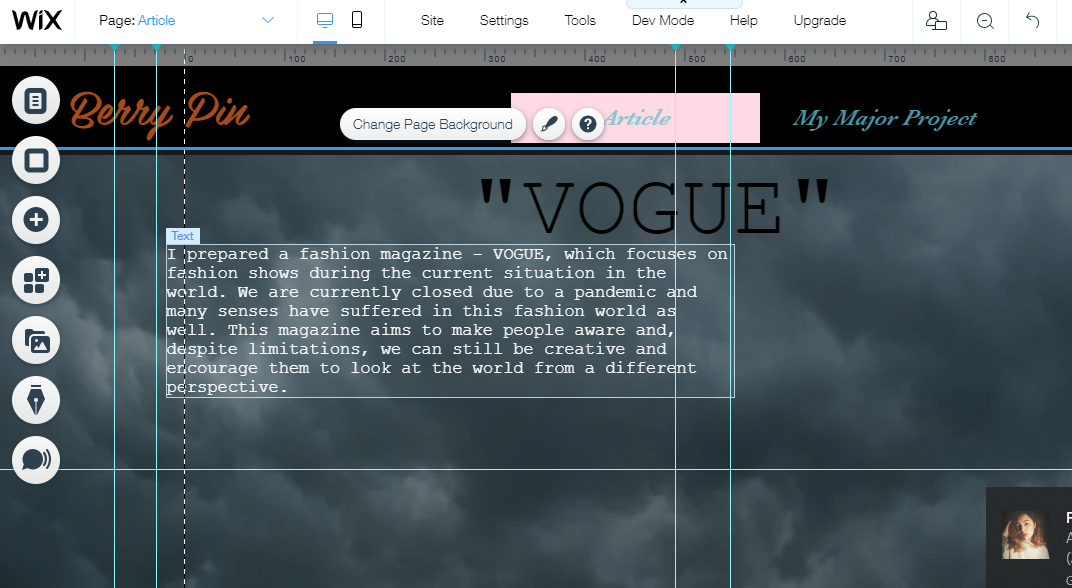This screenshot has height=588, width=1072.
Task: Open the Background panel in sidebar
Action: tap(36, 160)
